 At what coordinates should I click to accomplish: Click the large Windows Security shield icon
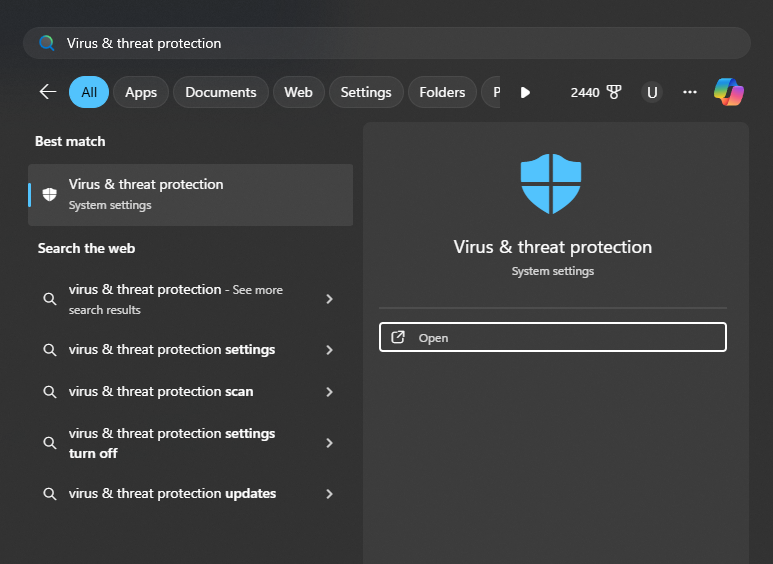click(550, 183)
